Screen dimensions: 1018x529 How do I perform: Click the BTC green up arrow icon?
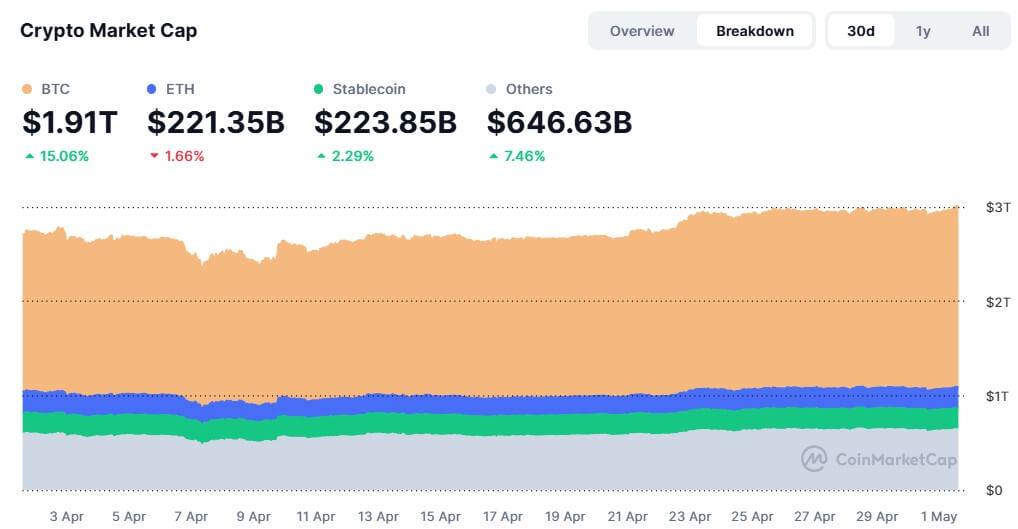(x=29, y=156)
